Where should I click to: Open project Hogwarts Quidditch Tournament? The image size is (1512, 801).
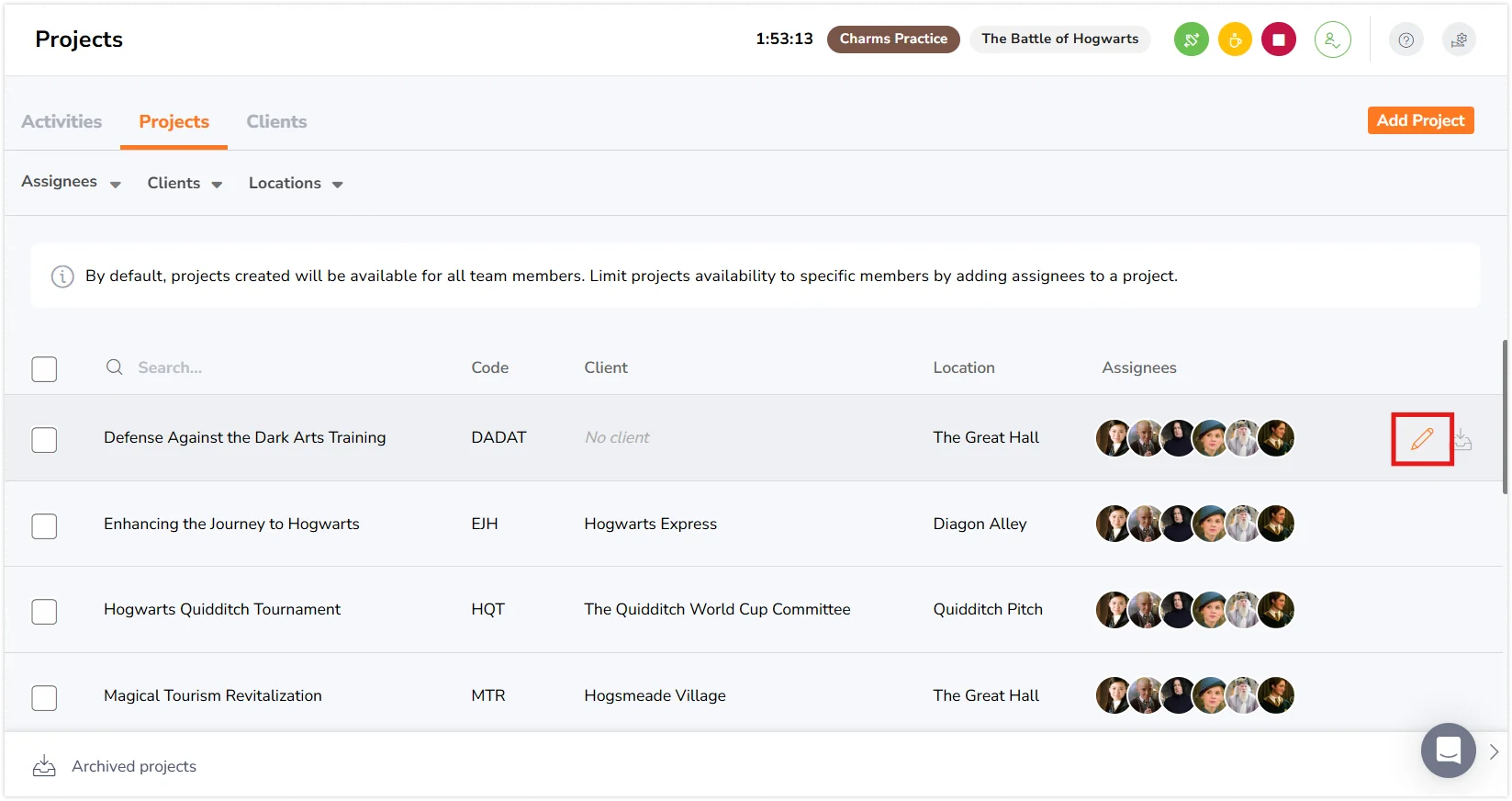222,609
